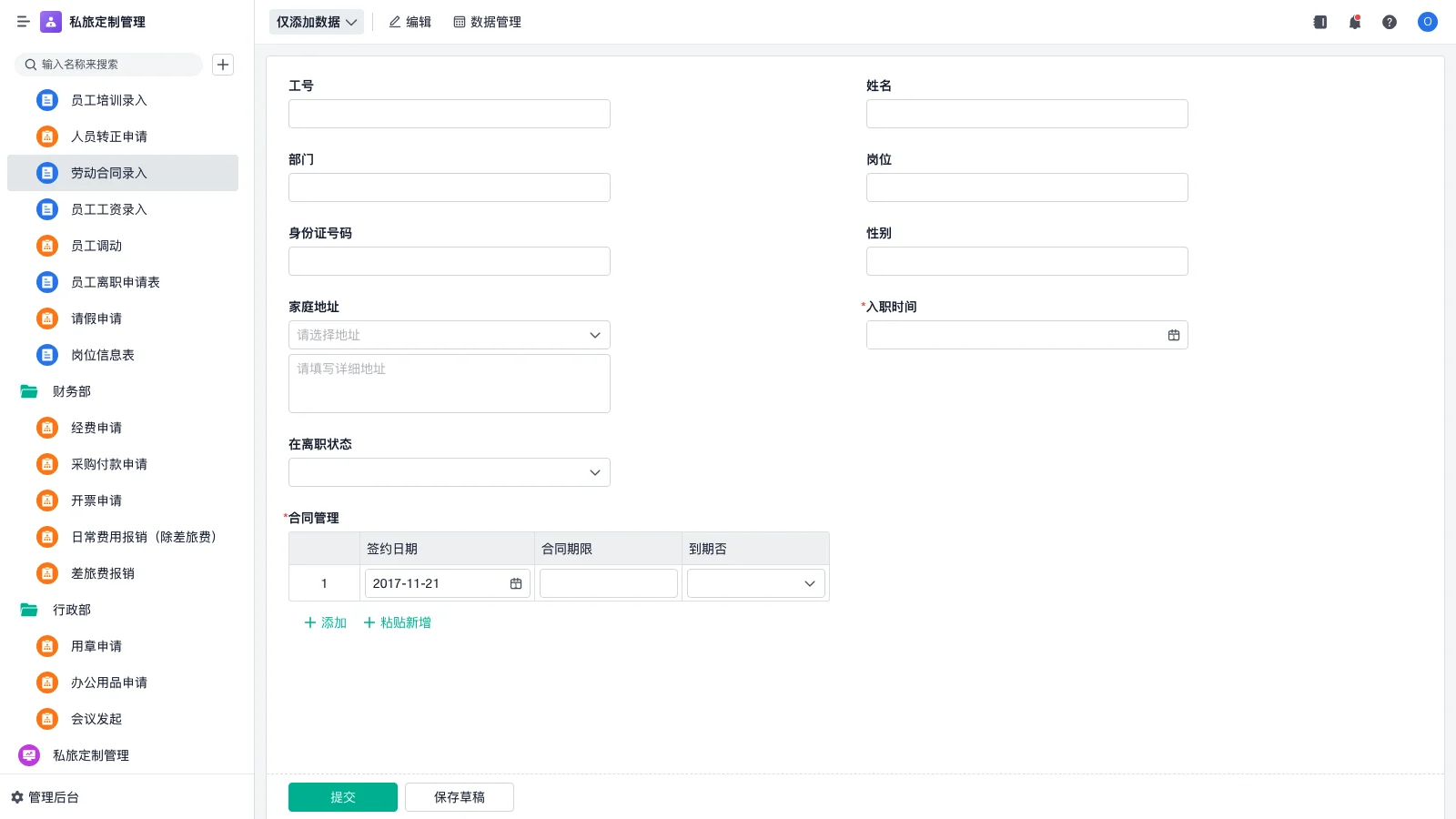
Task: Click the 保存草稿 save draft button
Action: 459,796
